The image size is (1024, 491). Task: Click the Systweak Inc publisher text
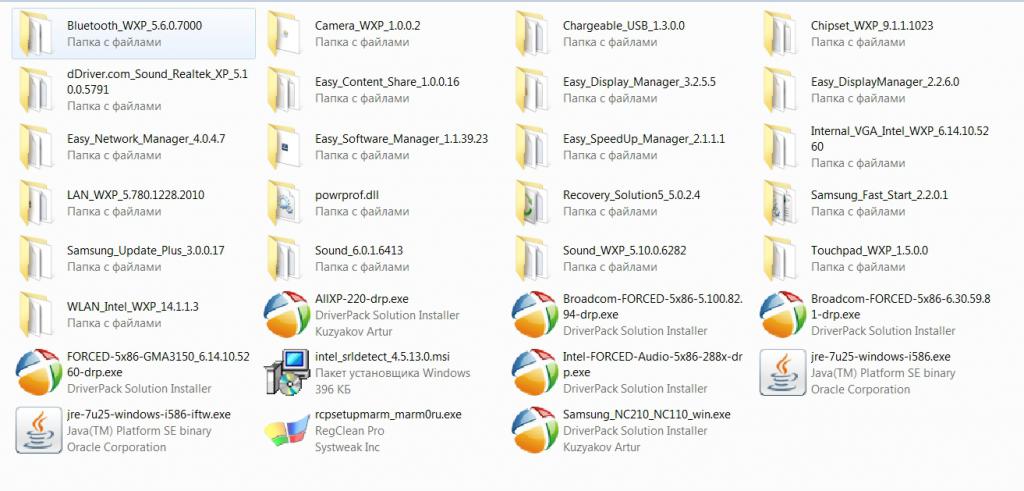click(347, 447)
